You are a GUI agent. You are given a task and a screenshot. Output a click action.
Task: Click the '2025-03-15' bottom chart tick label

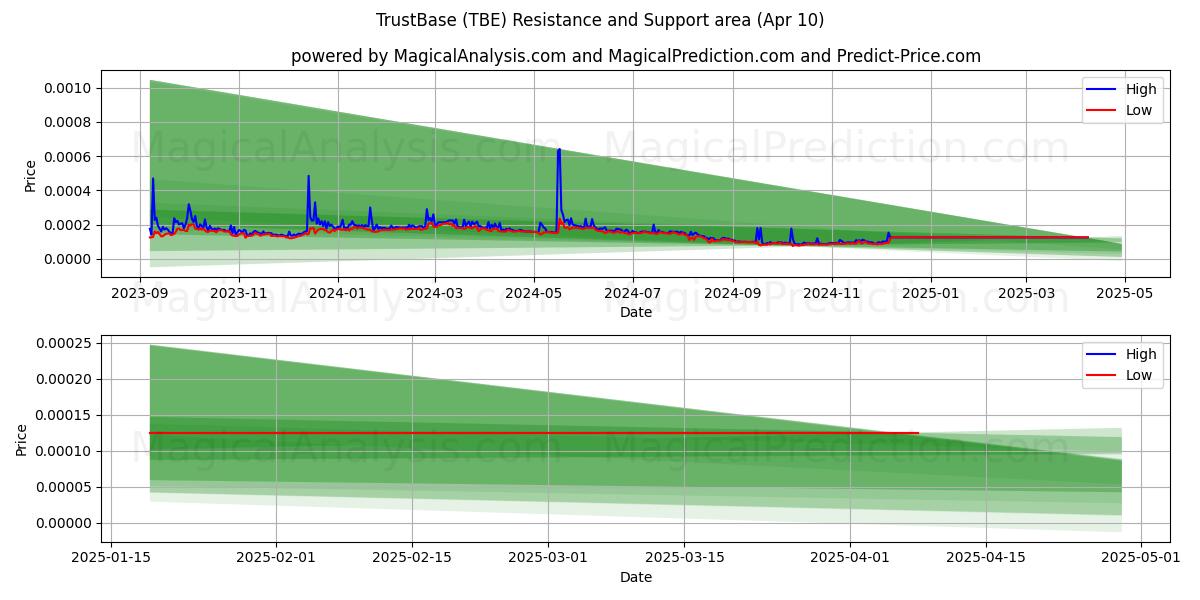[684, 558]
